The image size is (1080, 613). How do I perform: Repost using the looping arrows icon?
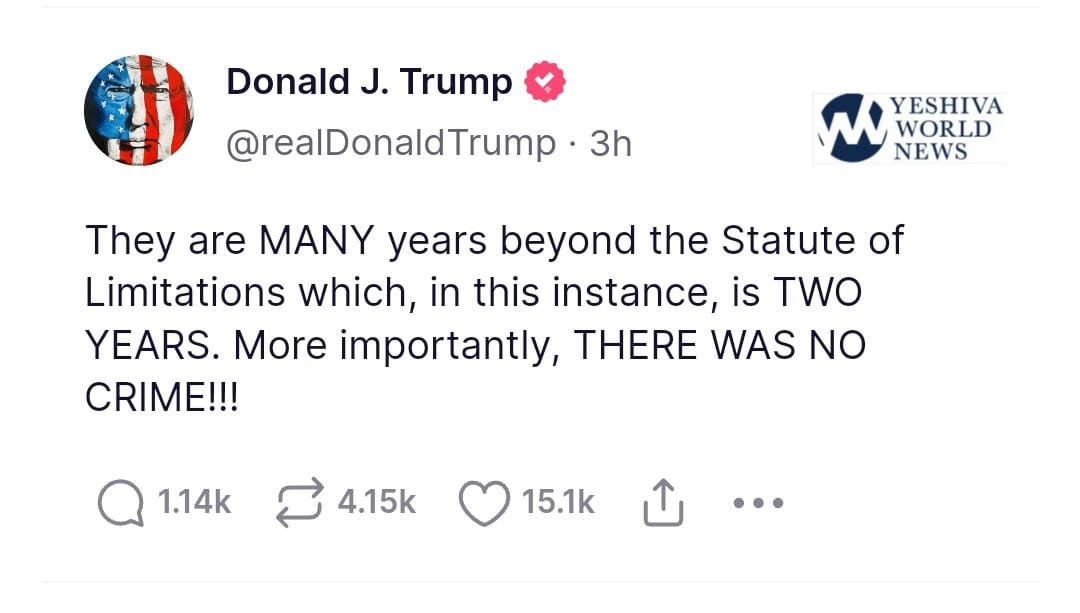point(299,502)
